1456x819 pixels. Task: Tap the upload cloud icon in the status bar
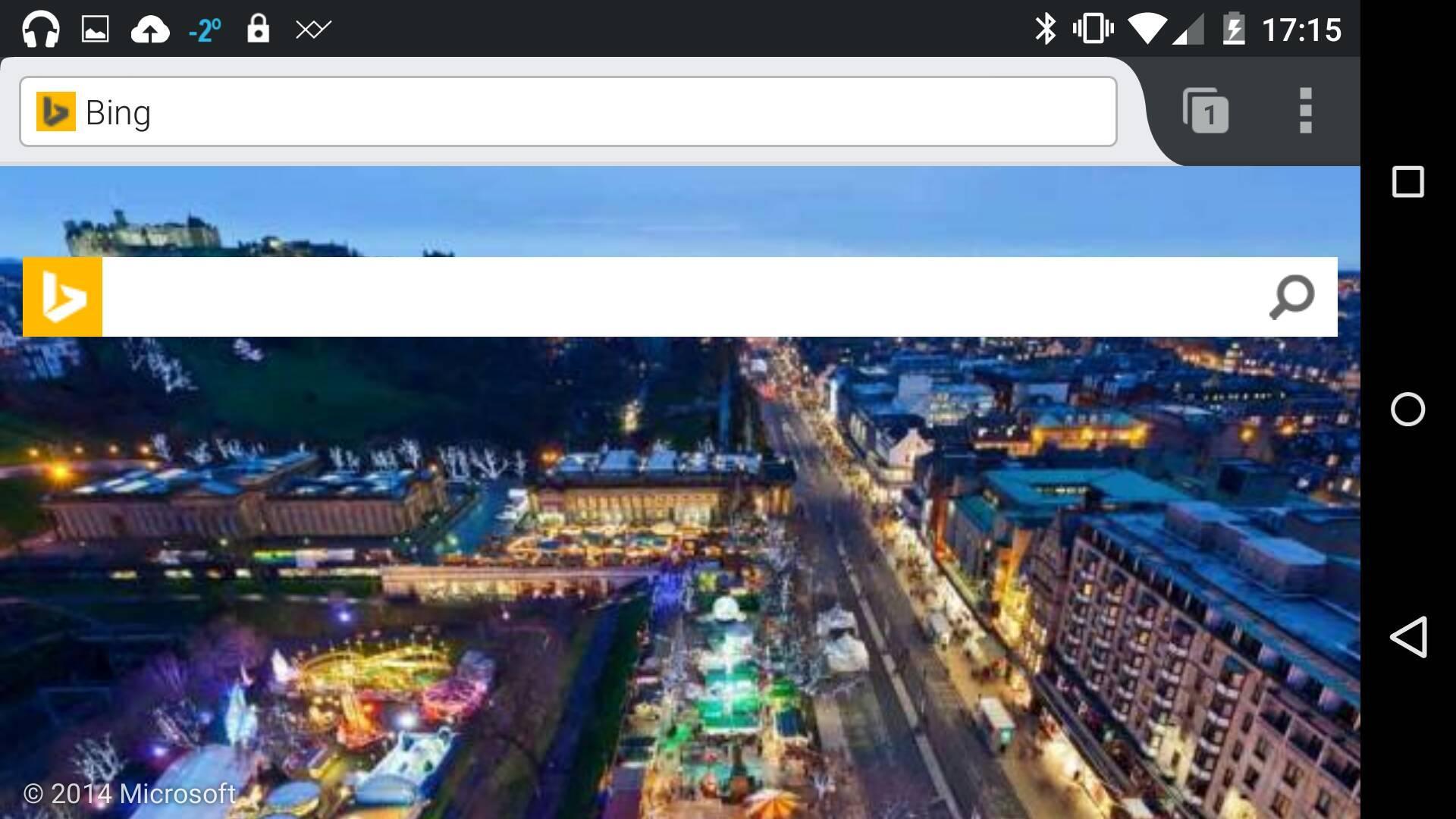tap(152, 29)
